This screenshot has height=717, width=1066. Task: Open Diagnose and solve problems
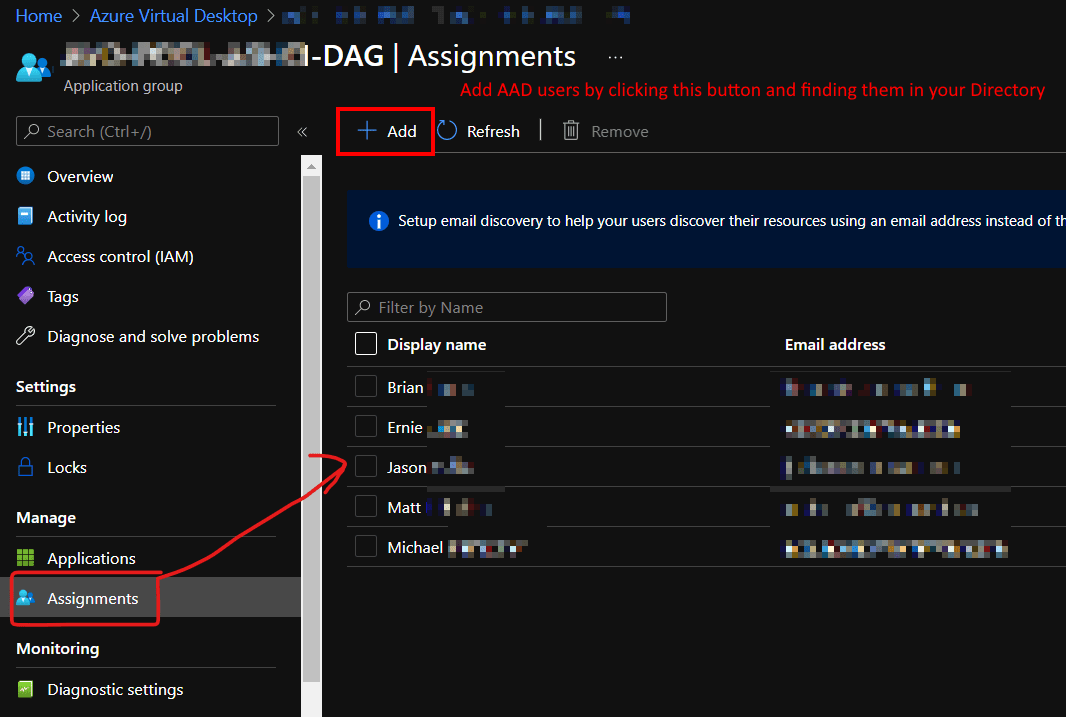pyautogui.click(x=153, y=337)
